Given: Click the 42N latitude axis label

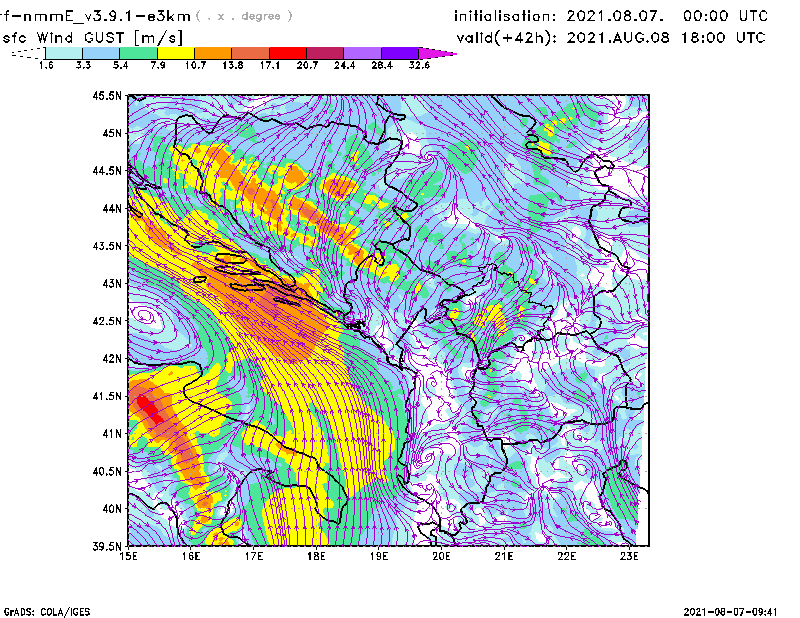Looking at the screenshot, I should click(x=112, y=359).
